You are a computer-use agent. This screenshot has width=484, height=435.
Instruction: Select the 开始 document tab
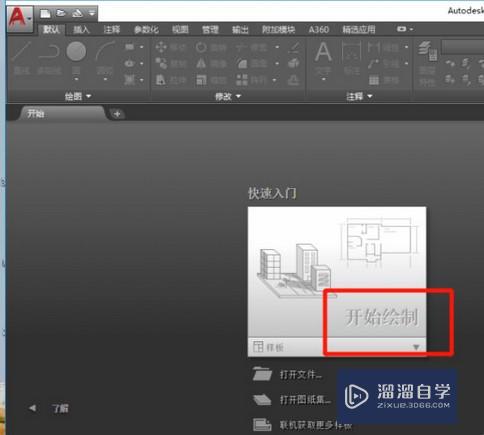62,114
